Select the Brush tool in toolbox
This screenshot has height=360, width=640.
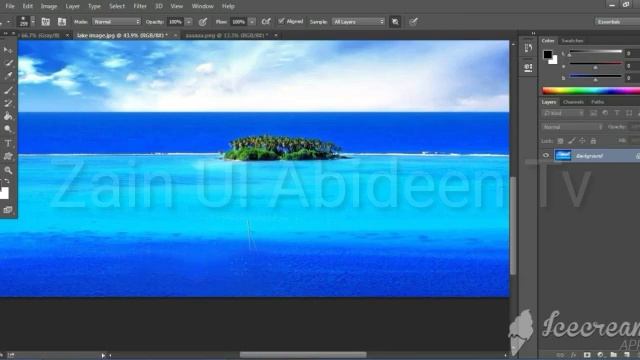pos(8,90)
